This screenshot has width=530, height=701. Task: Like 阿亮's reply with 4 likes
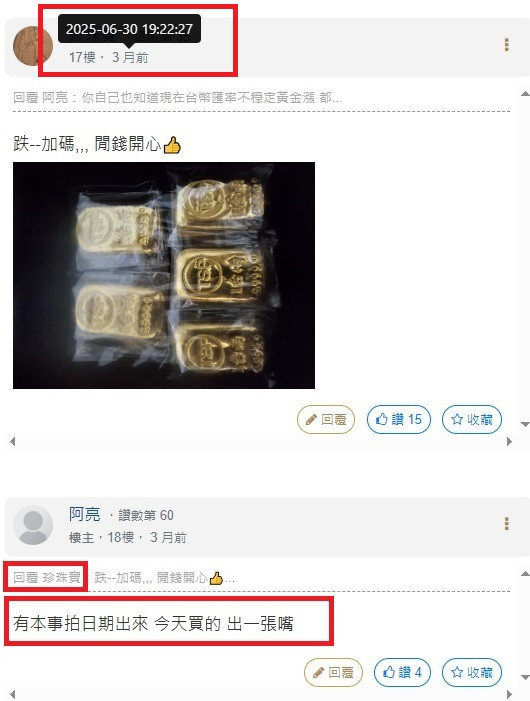point(402,672)
